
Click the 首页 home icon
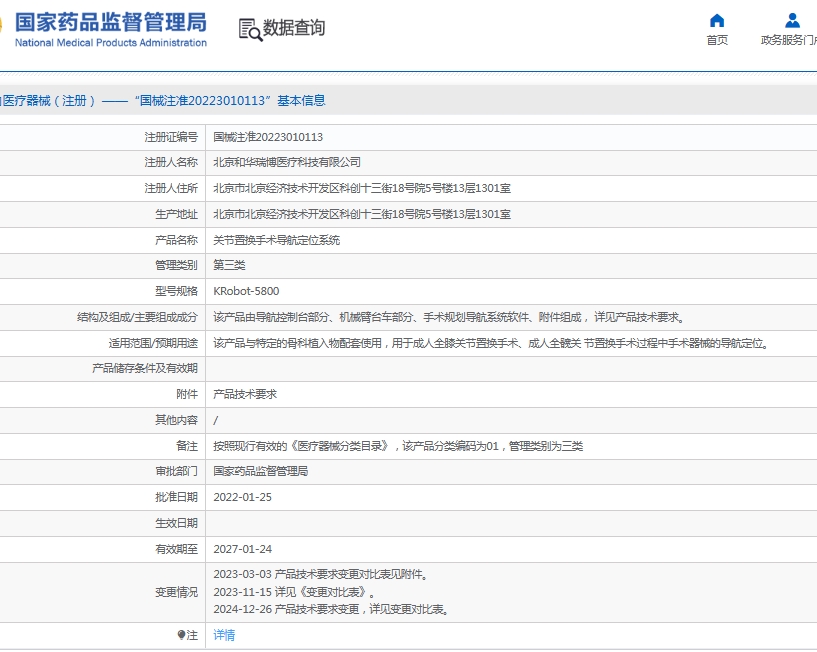pos(717,21)
